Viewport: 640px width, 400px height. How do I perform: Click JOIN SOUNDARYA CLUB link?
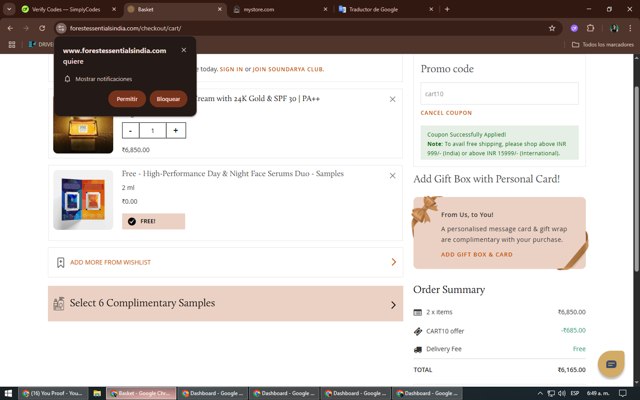tap(288, 69)
